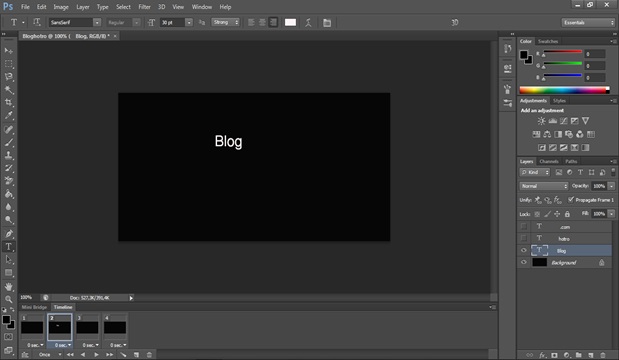The height and width of the screenshot is (360, 619).
Task: Select the Dodge tool
Action: click(9, 220)
